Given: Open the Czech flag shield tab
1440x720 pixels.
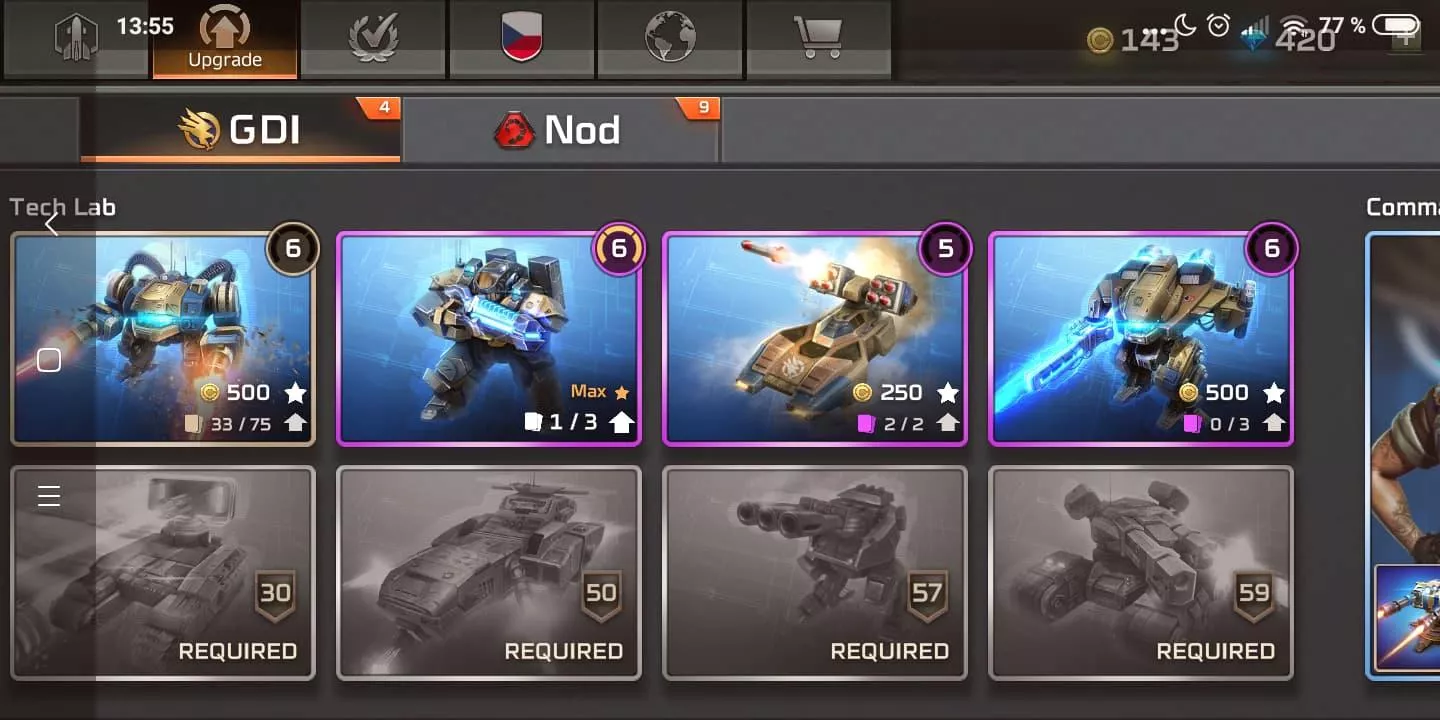Looking at the screenshot, I should [521, 39].
